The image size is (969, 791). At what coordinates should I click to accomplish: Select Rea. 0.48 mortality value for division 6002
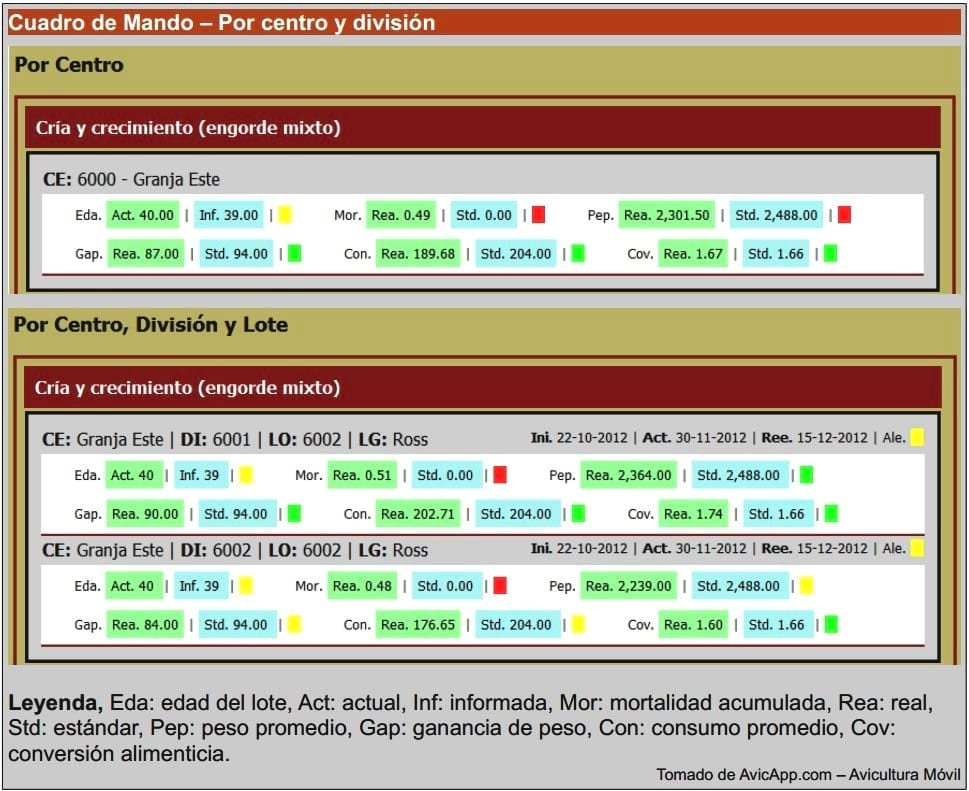[362, 586]
